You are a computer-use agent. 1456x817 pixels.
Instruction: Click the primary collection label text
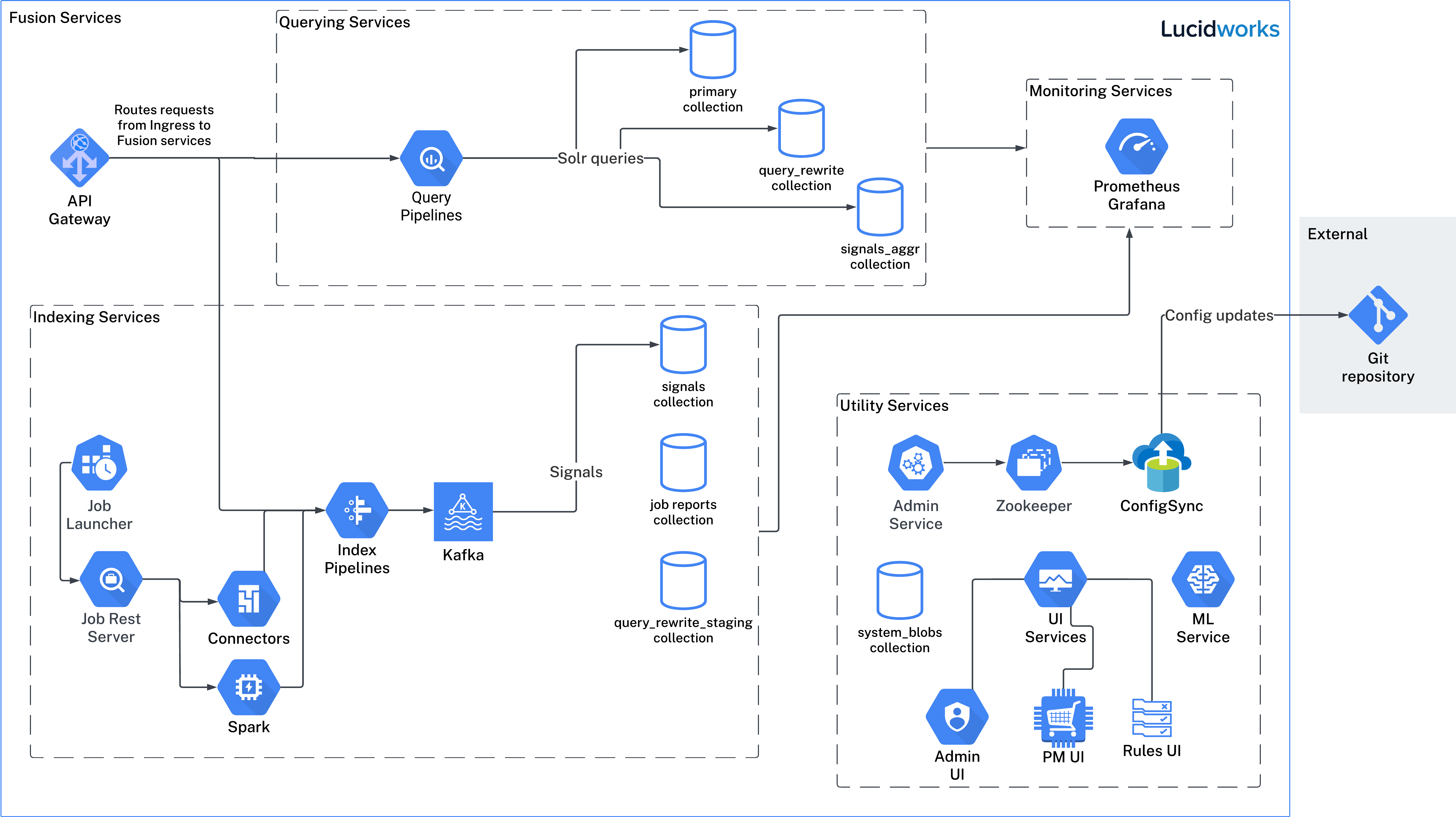pyautogui.click(x=713, y=99)
